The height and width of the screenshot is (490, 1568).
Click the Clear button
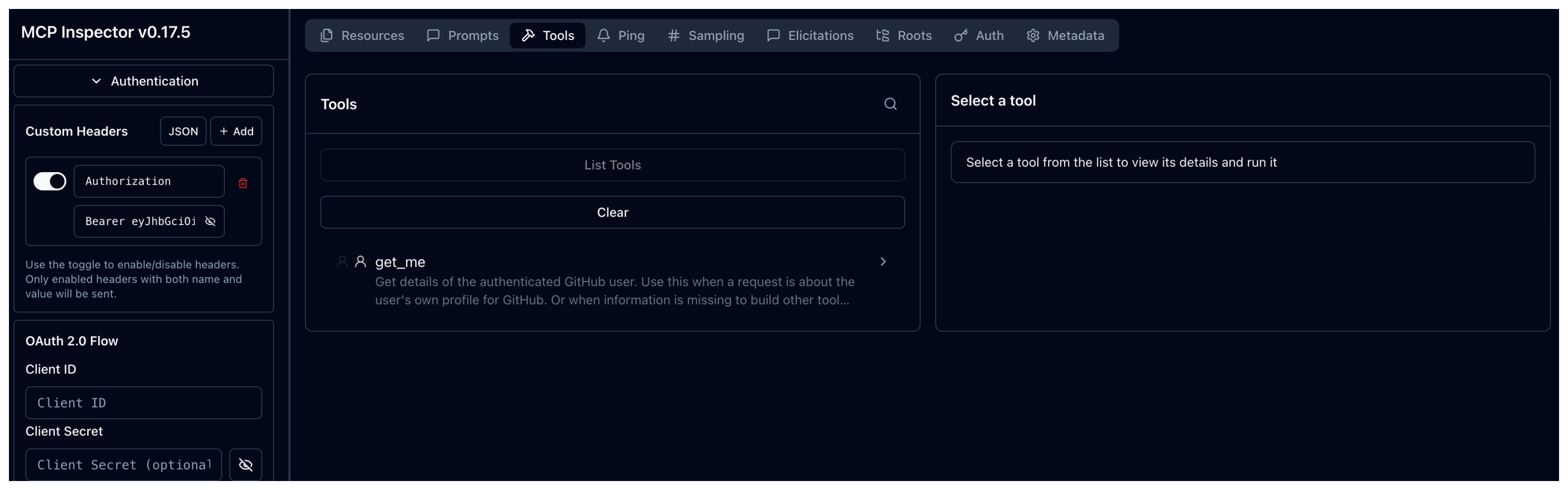pos(612,212)
